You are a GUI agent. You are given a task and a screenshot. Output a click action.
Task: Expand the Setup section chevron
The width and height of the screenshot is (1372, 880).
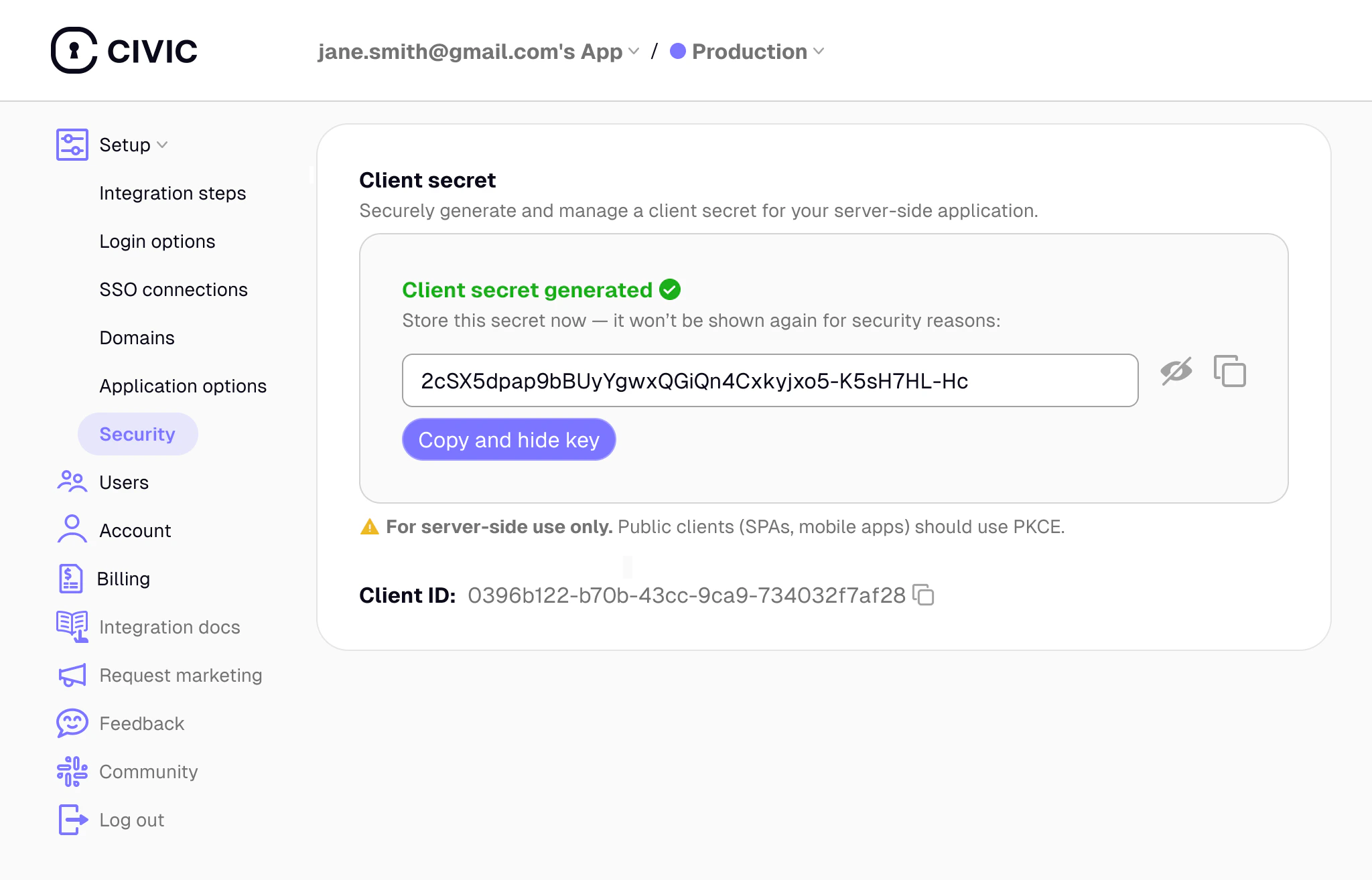click(162, 145)
